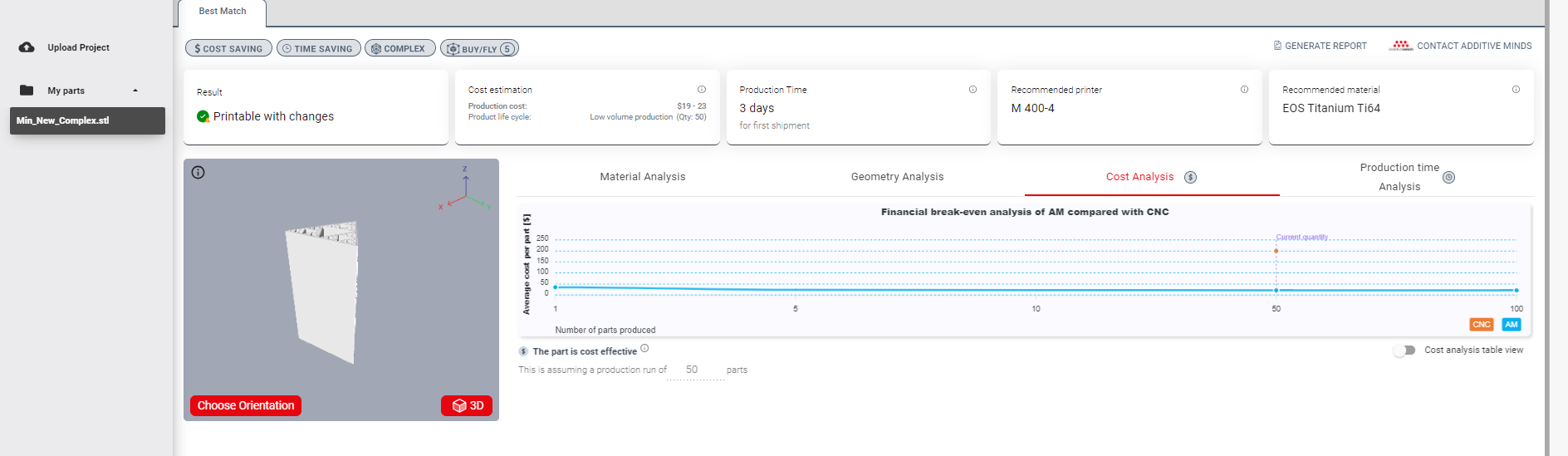Toggle the BUY/FLY filter chip

[479, 49]
